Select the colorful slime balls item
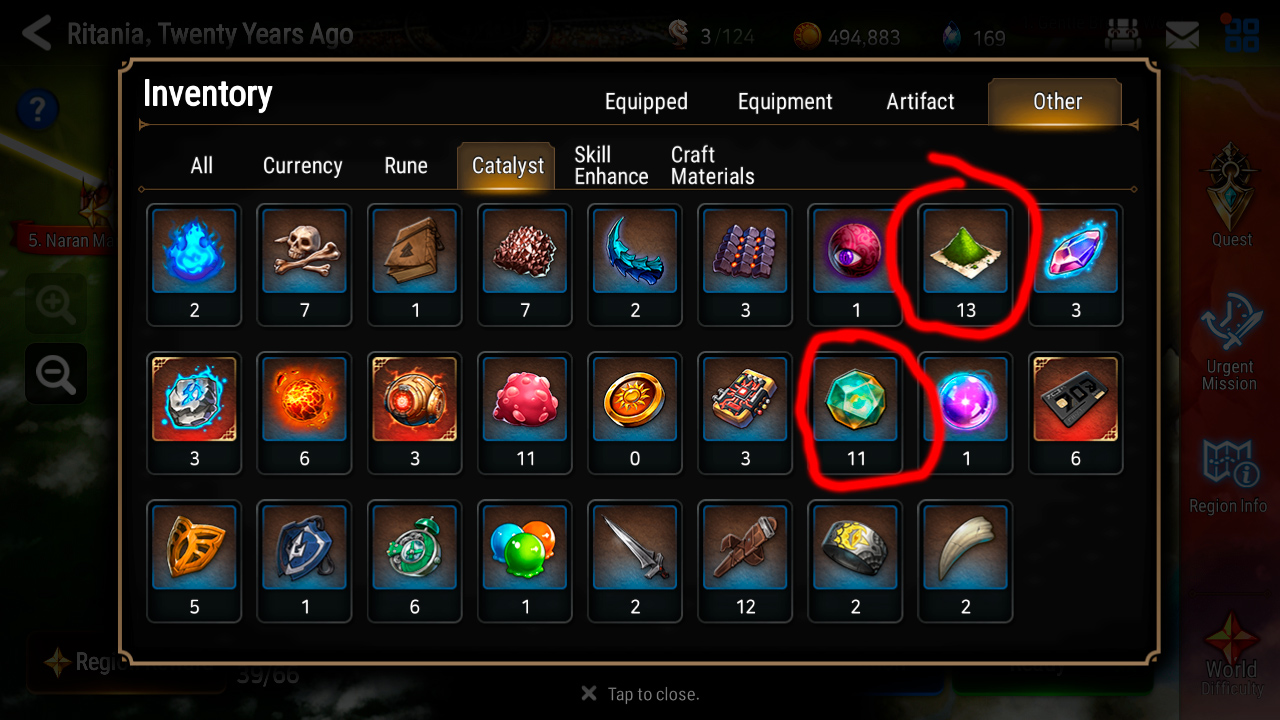1280x720 pixels. [525, 561]
